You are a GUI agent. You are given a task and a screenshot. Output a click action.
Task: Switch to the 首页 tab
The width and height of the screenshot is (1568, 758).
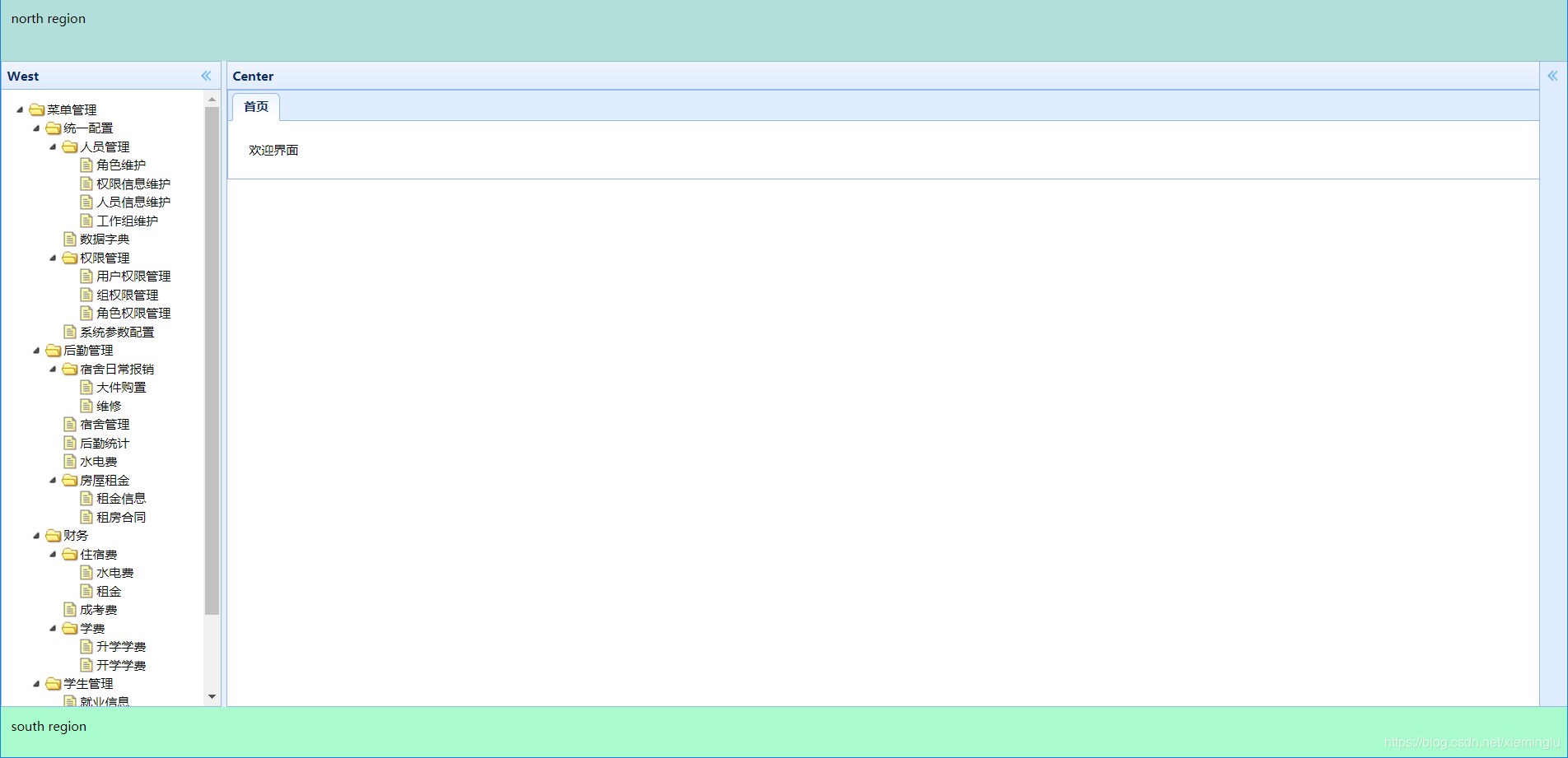tap(256, 107)
